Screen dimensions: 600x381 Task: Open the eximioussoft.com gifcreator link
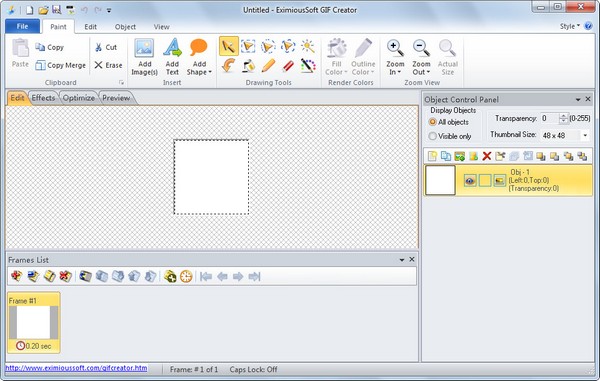pos(76,368)
